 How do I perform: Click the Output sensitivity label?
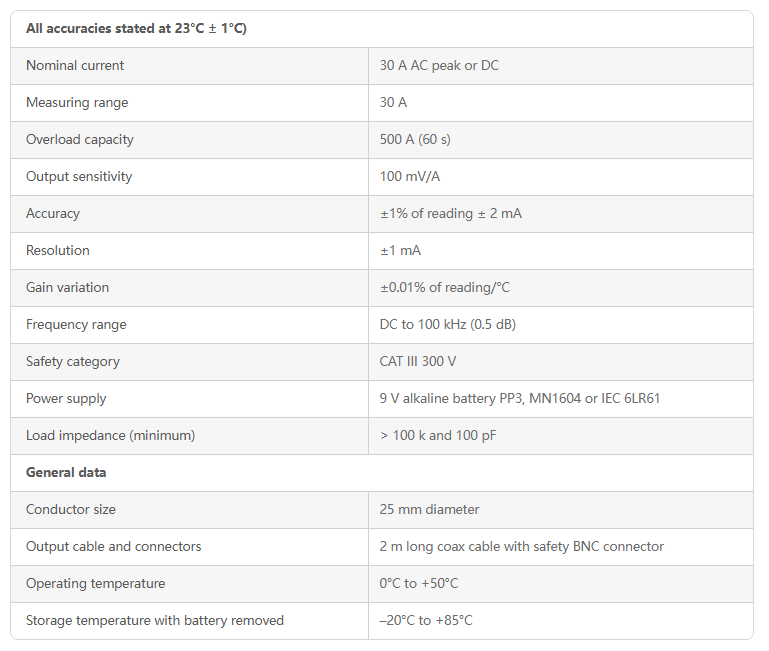click(x=79, y=177)
